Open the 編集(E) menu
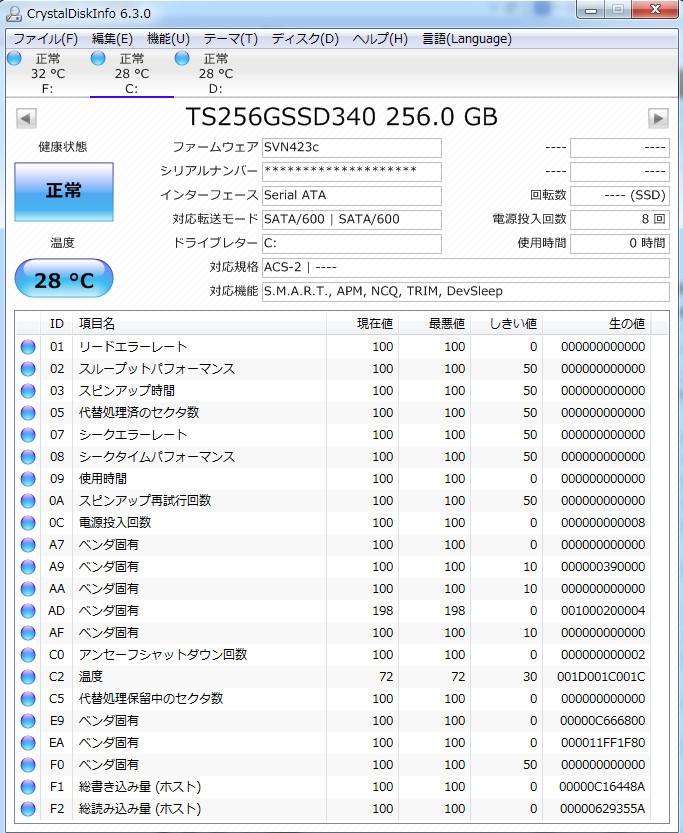 pyautogui.click(x=112, y=39)
